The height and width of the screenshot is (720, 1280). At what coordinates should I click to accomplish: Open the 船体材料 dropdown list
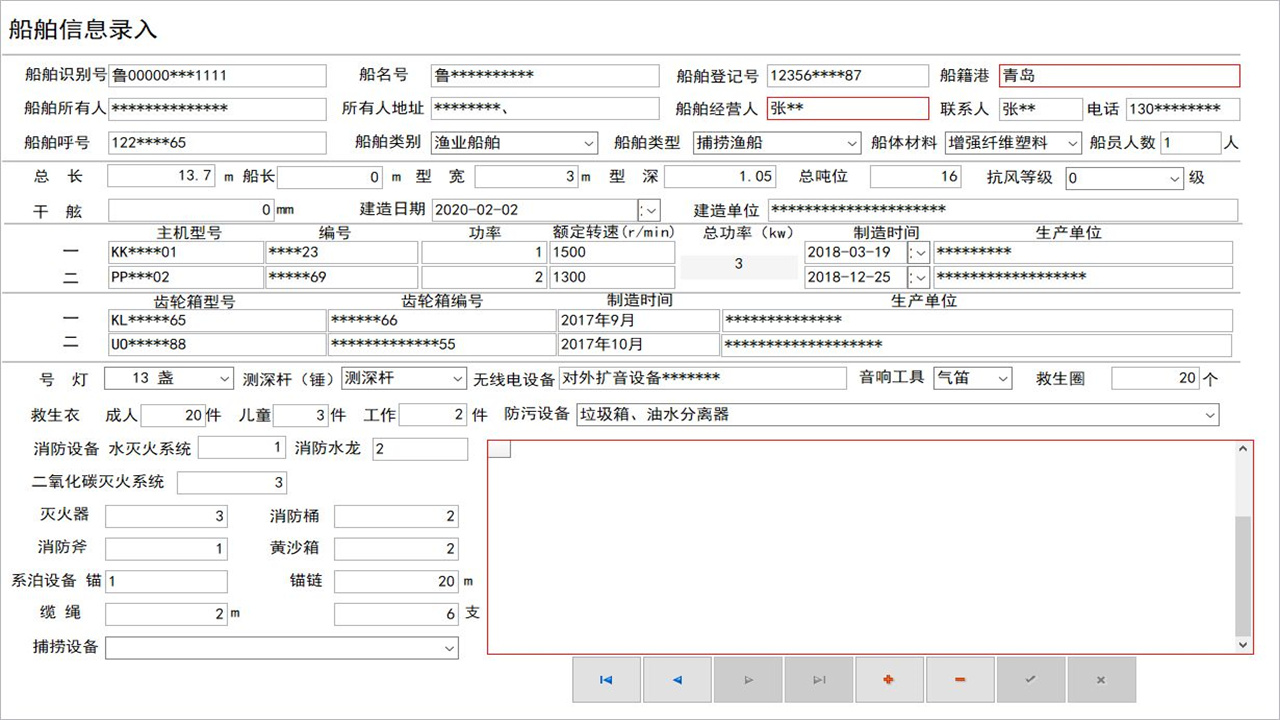point(1073,143)
